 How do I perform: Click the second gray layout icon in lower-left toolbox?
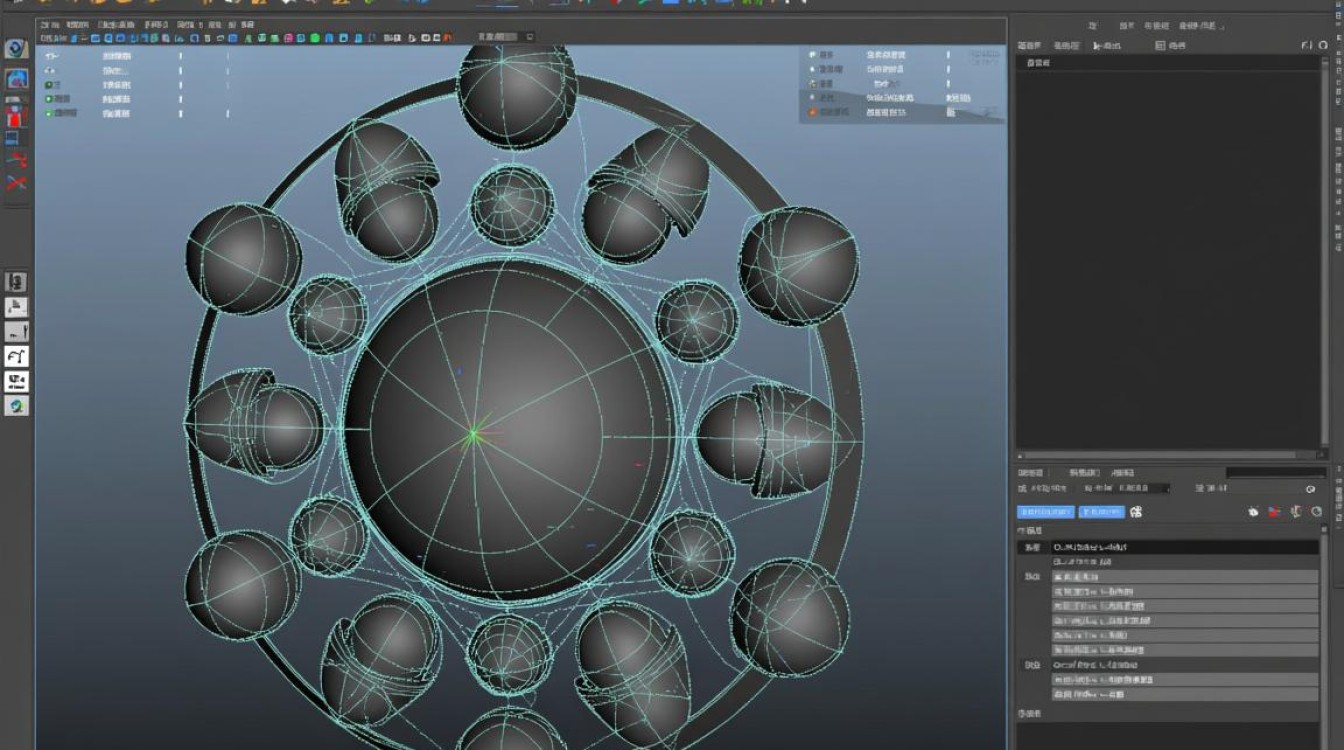[x=16, y=308]
